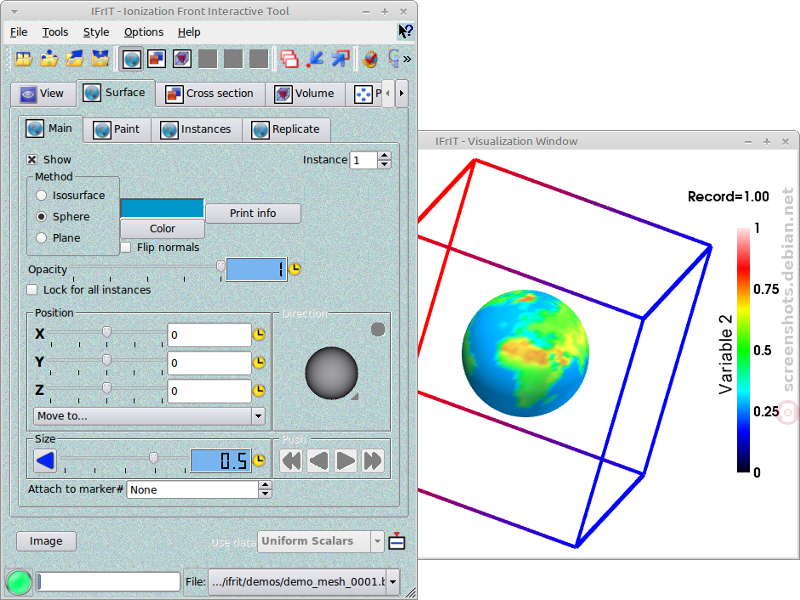Click the Size slider handle
This screenshot has height=600, width=800.
click(x=153, y=458)
